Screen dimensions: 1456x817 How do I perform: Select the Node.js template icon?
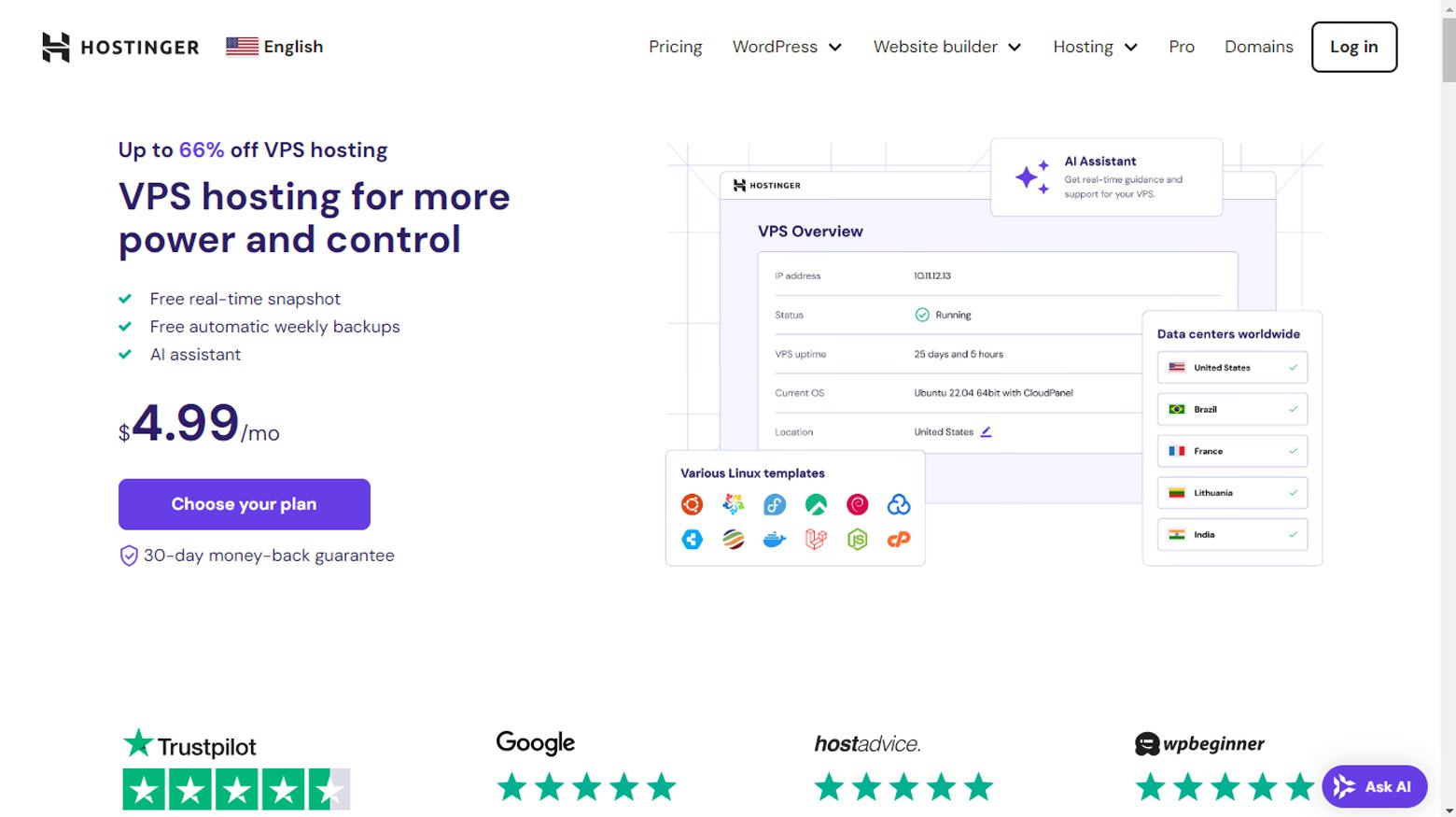(857, 539)
